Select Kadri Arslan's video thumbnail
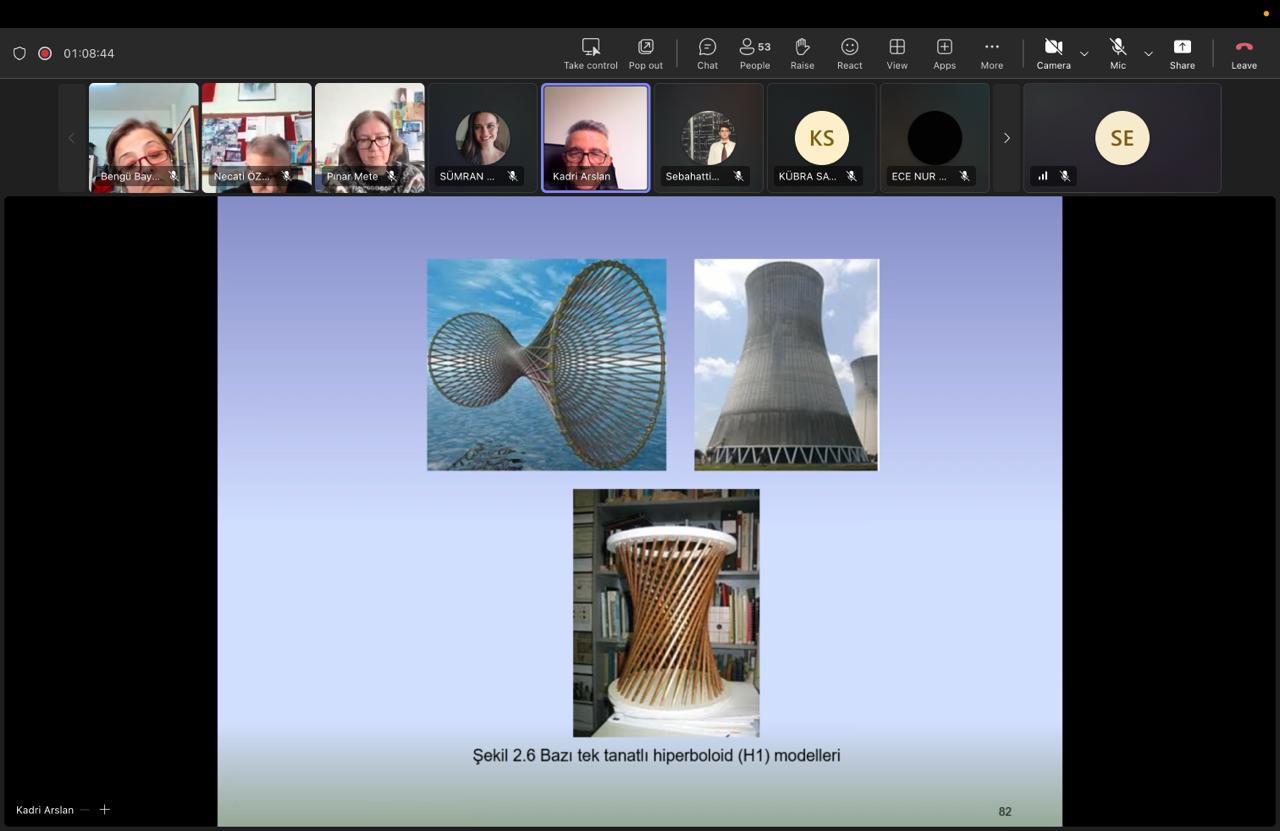1280x831 pixels. coord(596,138)
